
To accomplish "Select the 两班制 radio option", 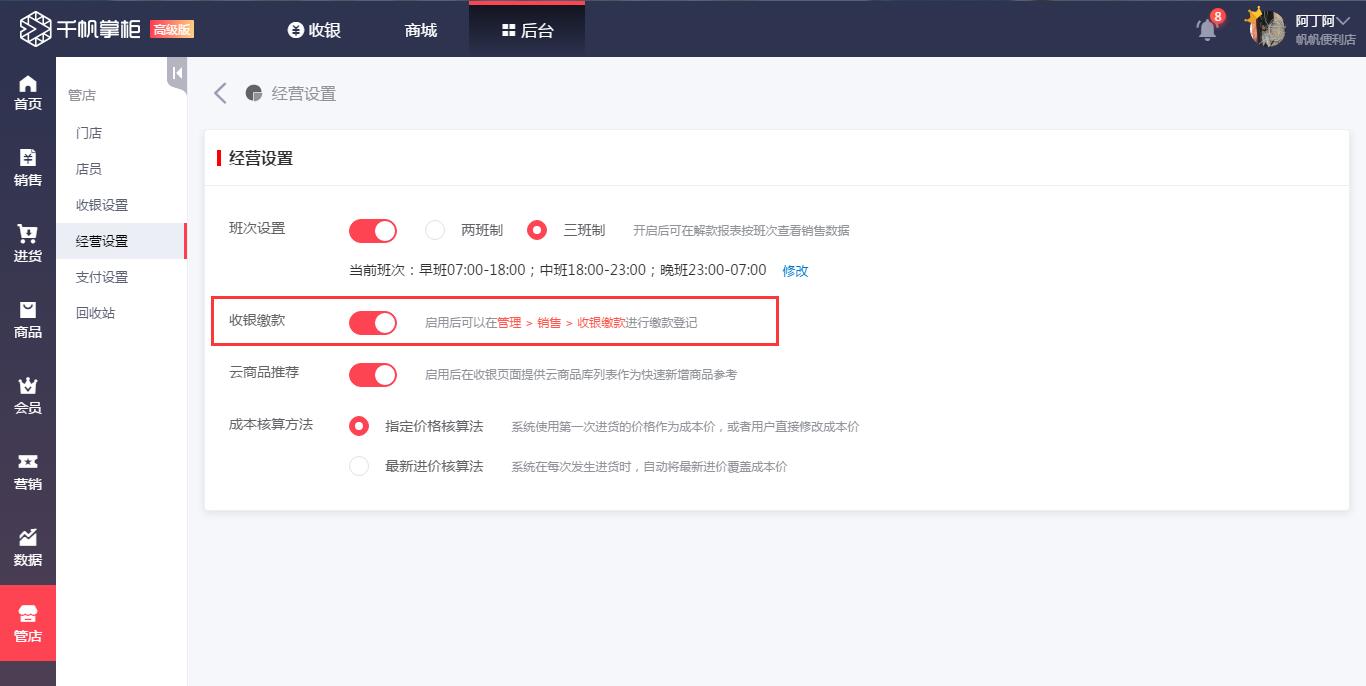I will (x=435, y=230).
